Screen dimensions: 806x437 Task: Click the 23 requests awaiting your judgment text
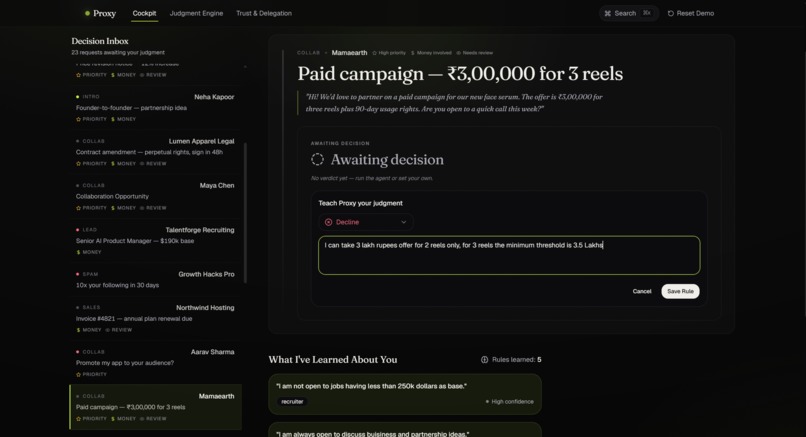tap(118, 52)
